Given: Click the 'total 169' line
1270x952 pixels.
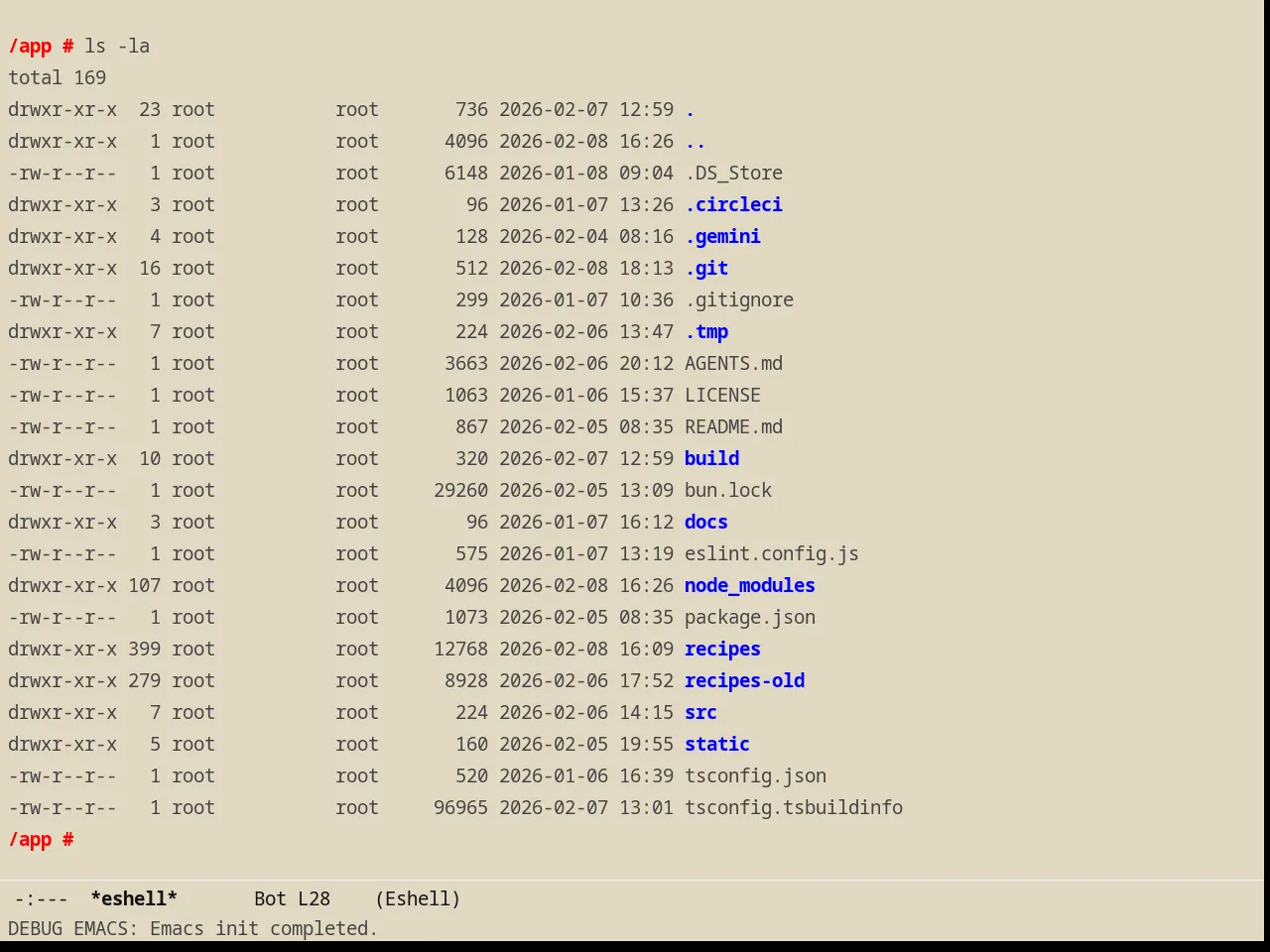Looking at the screenshot, I should point(57,77).
